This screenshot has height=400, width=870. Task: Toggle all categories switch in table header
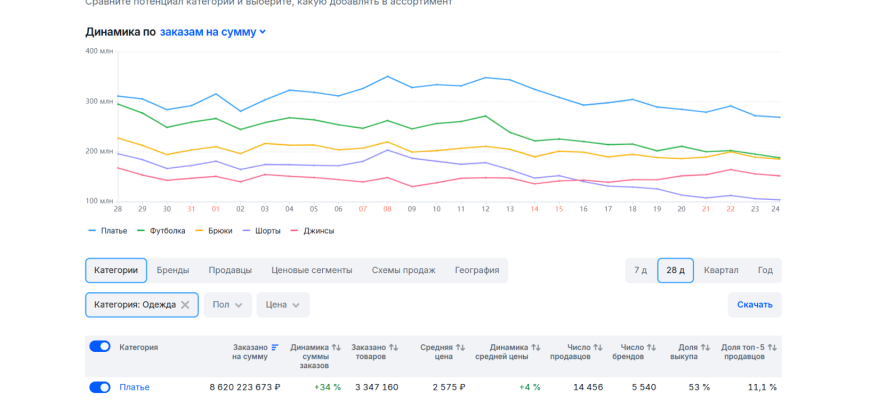click(x=100, y=347)
